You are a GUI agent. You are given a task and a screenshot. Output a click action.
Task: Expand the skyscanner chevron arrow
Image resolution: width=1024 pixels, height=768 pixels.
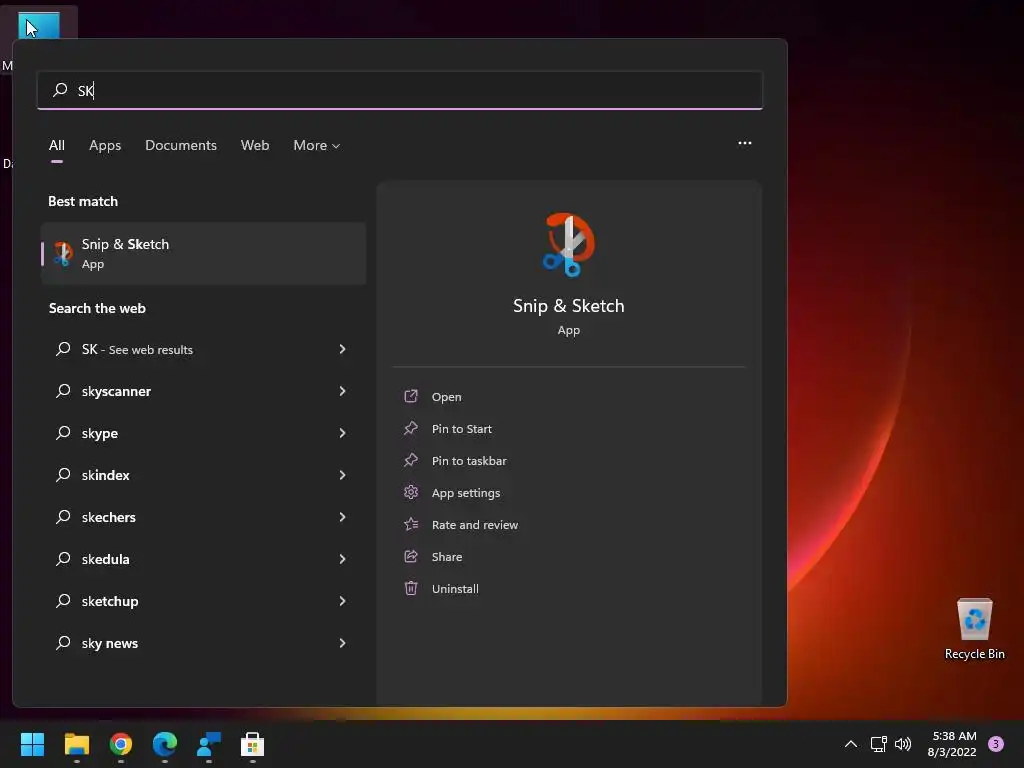342,391
